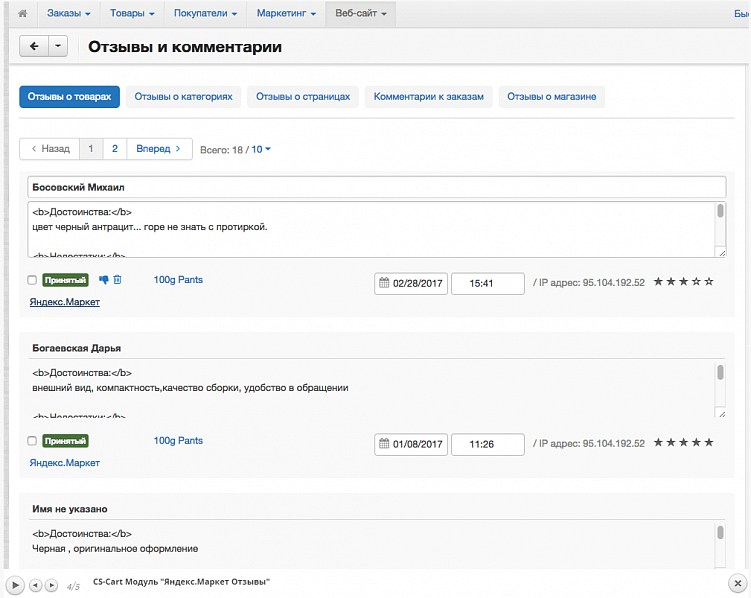Edit the time field 11:26

click(x=488, y=444)
